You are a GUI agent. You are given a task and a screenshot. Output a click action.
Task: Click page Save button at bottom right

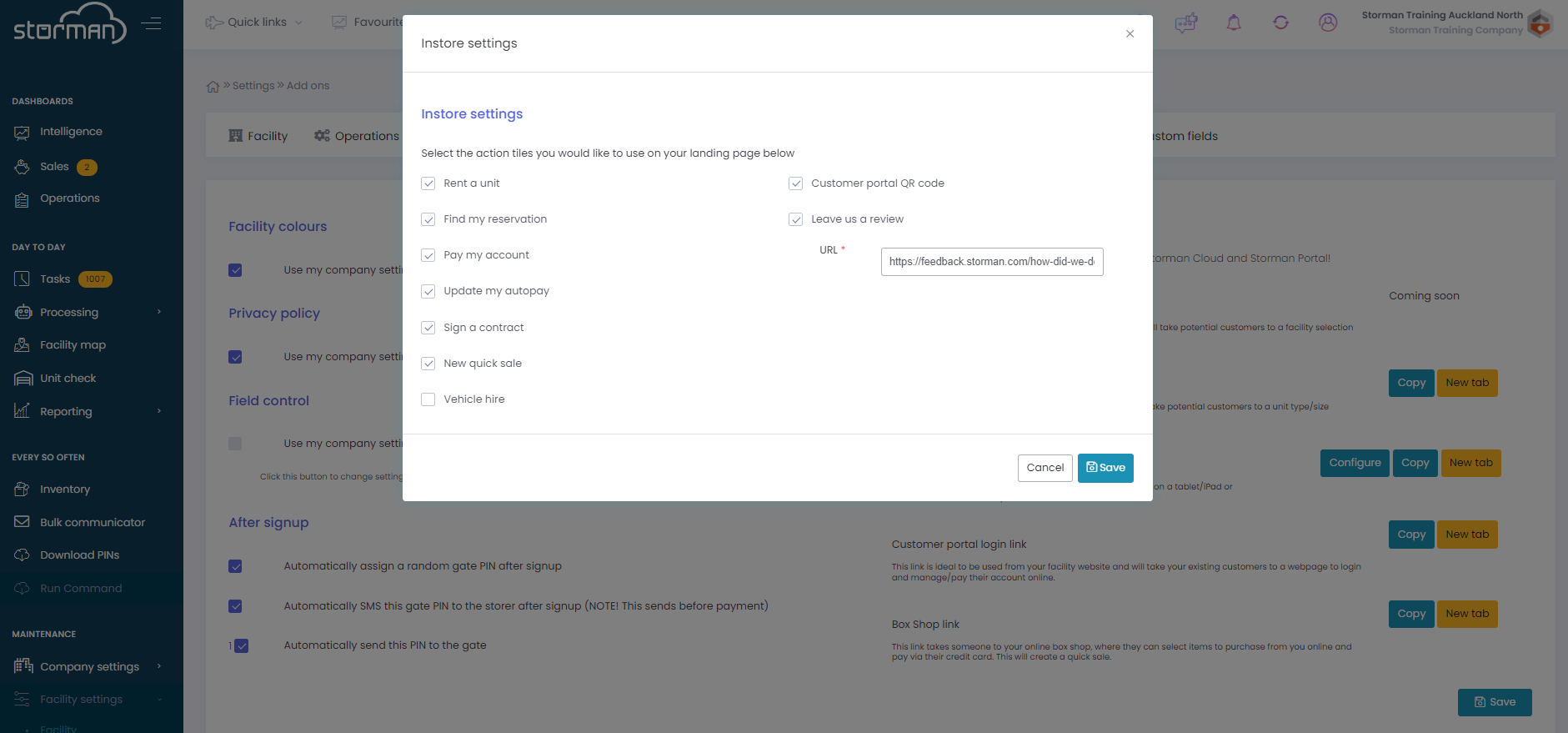point(1495,702)
